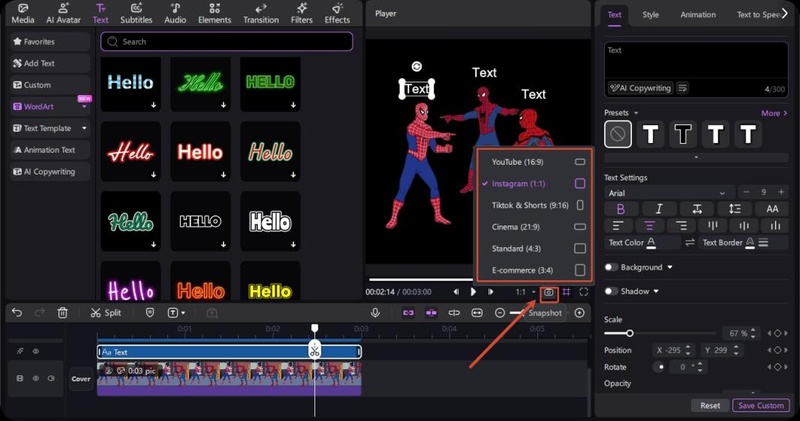Click the text Search field
The image size is (800, 421).
pyautogui.click(x=227, y=42)
